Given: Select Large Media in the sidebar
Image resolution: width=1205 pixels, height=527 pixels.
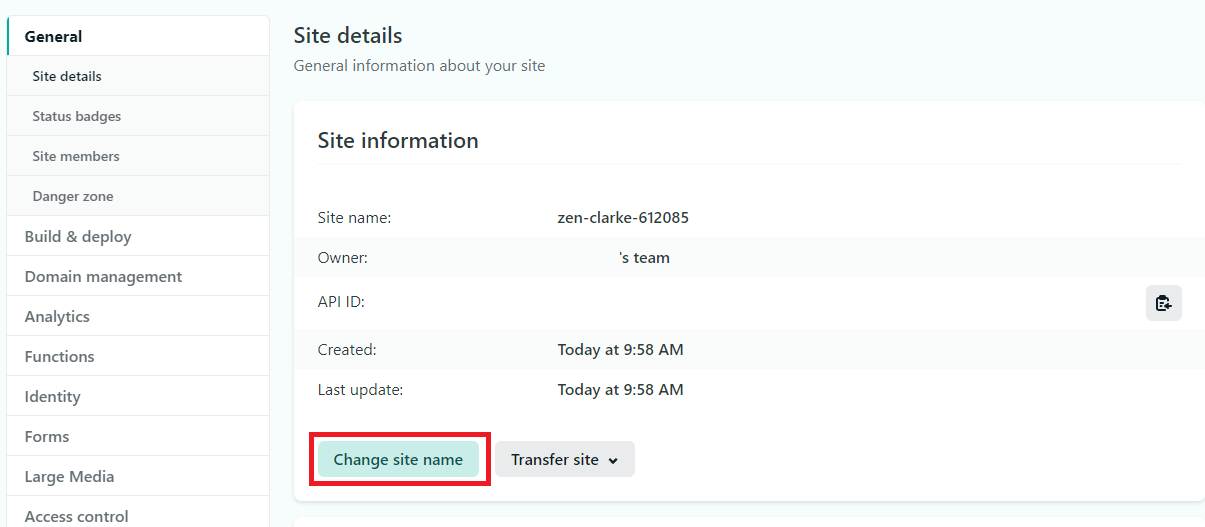Looking at the screenshot, I should (138, 476).
